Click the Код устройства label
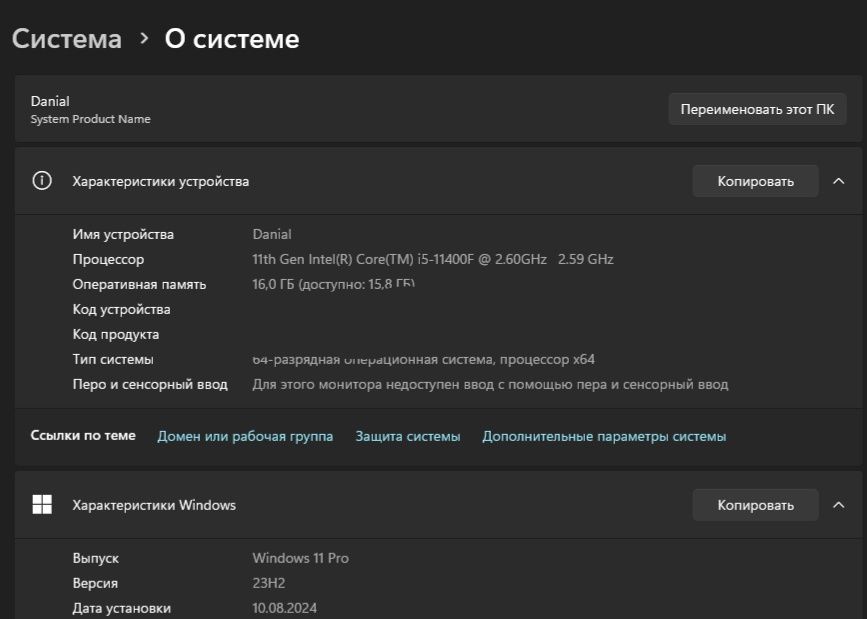The image size is (867, 619). click(121, 309)
